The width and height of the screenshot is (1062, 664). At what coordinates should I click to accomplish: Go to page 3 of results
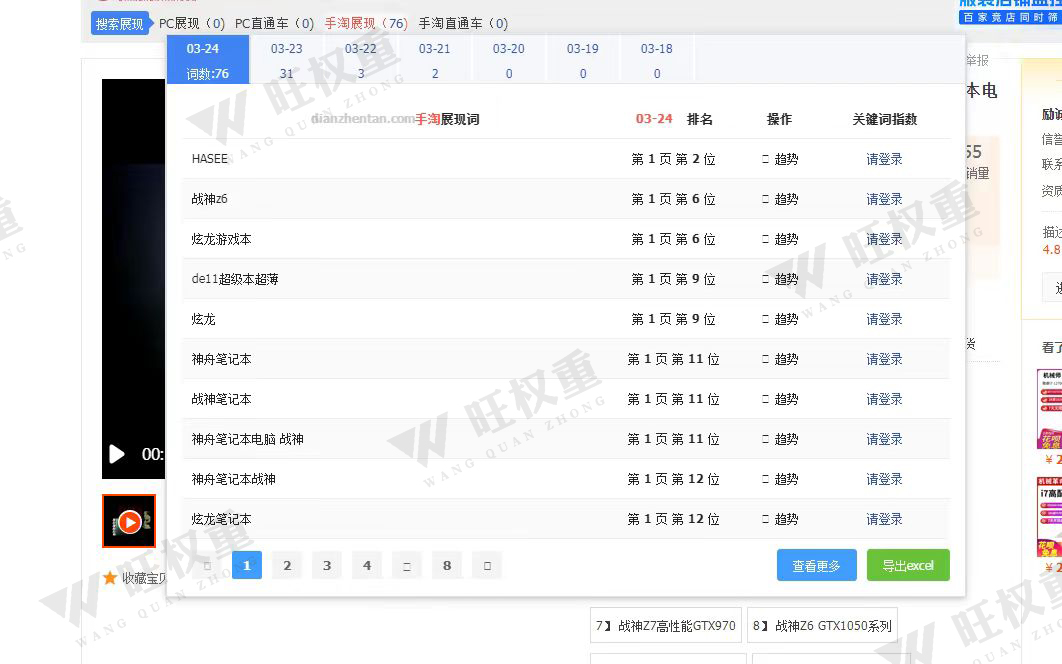pyautogui.click(x=327, y=565)
